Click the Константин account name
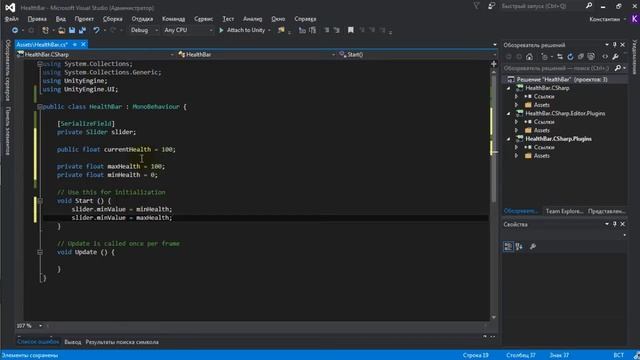 tap(604, 19)
